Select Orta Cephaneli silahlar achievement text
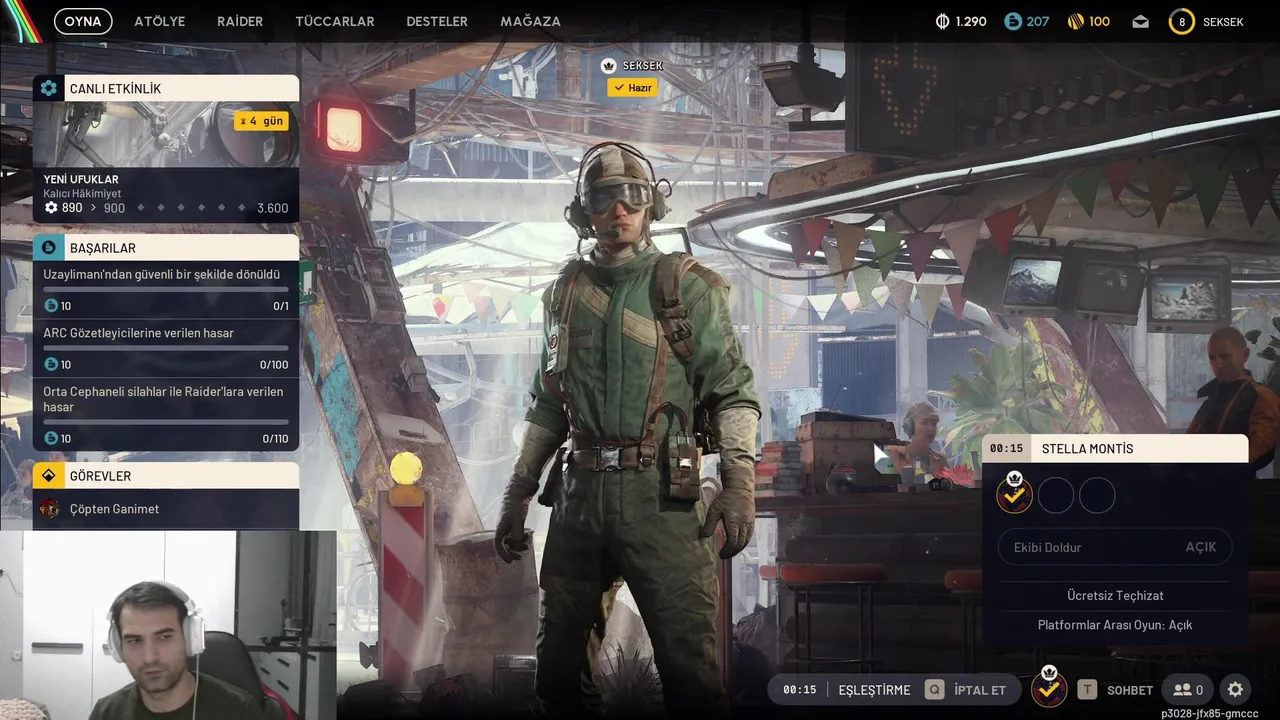The width and height of the screenshot is (1280, 720). (x=163, y=399)
